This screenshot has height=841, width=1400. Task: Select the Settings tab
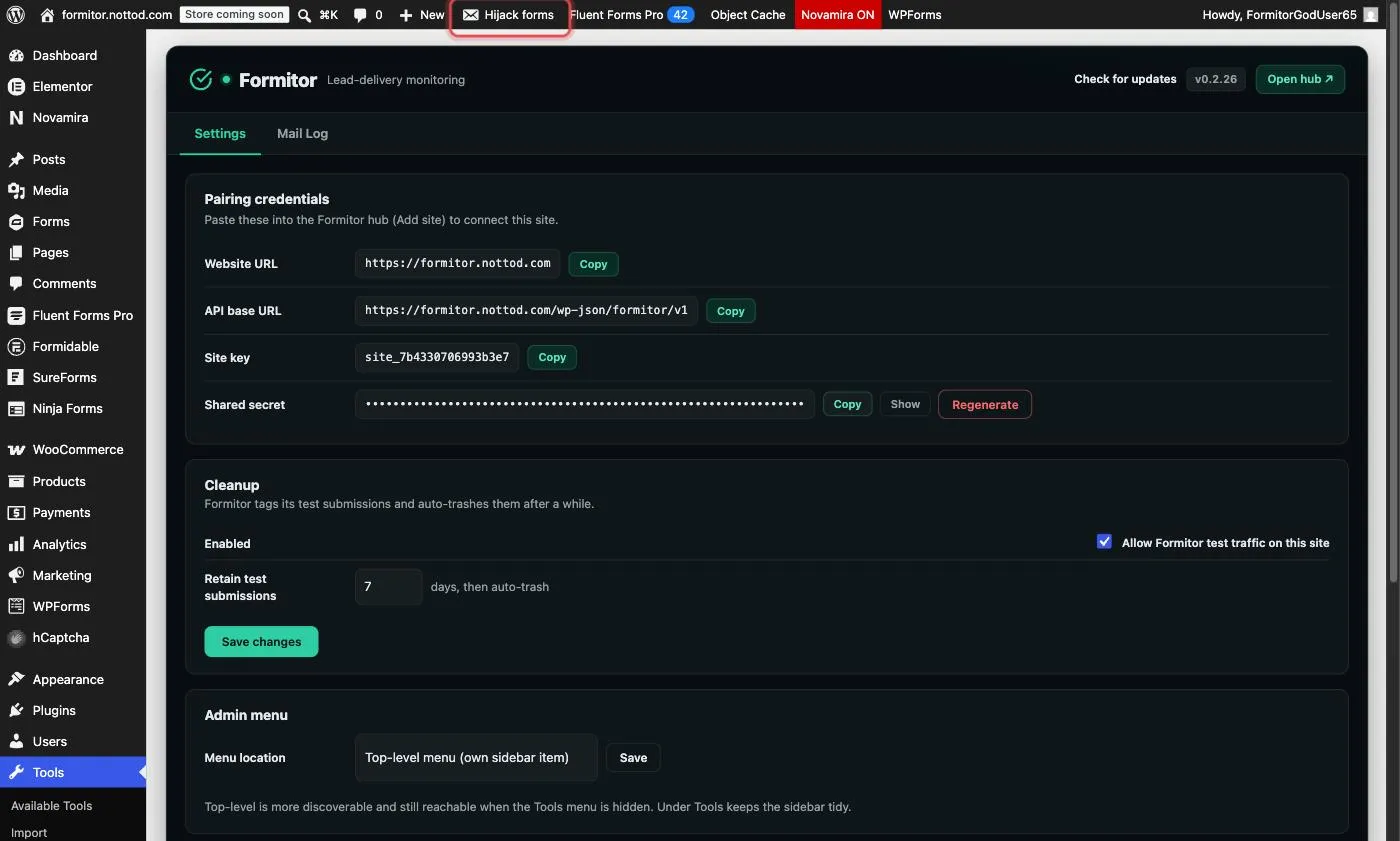click(x=220, y=133)
